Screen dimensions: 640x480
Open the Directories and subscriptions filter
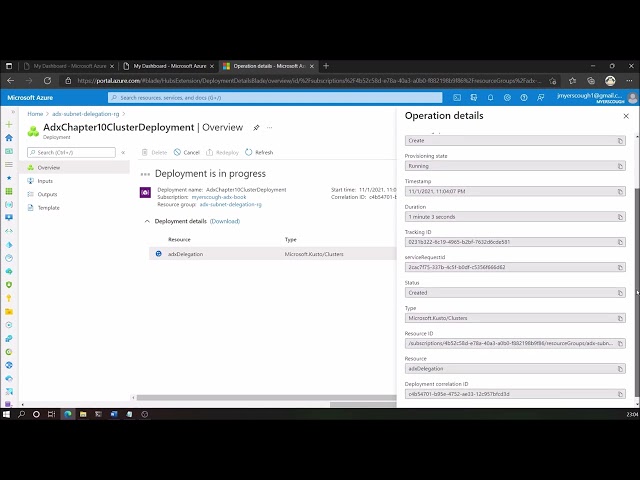click(x=474, y=98)
